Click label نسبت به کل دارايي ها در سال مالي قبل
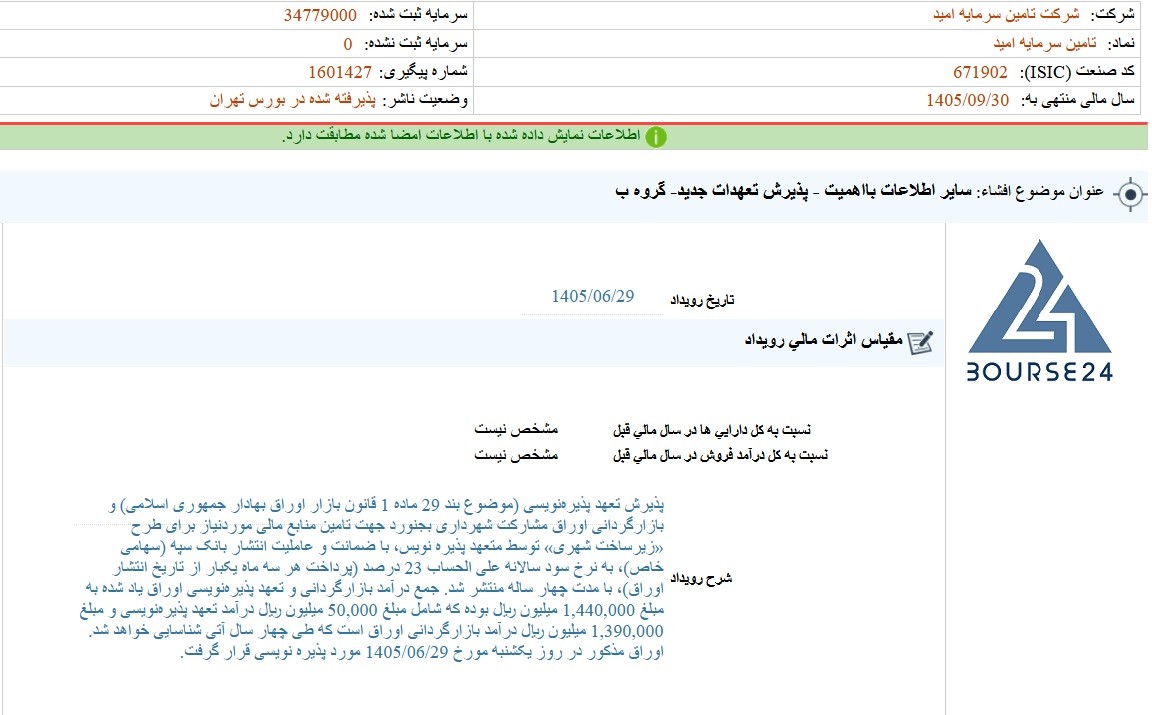The width and height of the screenshot is (1152, 715). tap(712, 430)
